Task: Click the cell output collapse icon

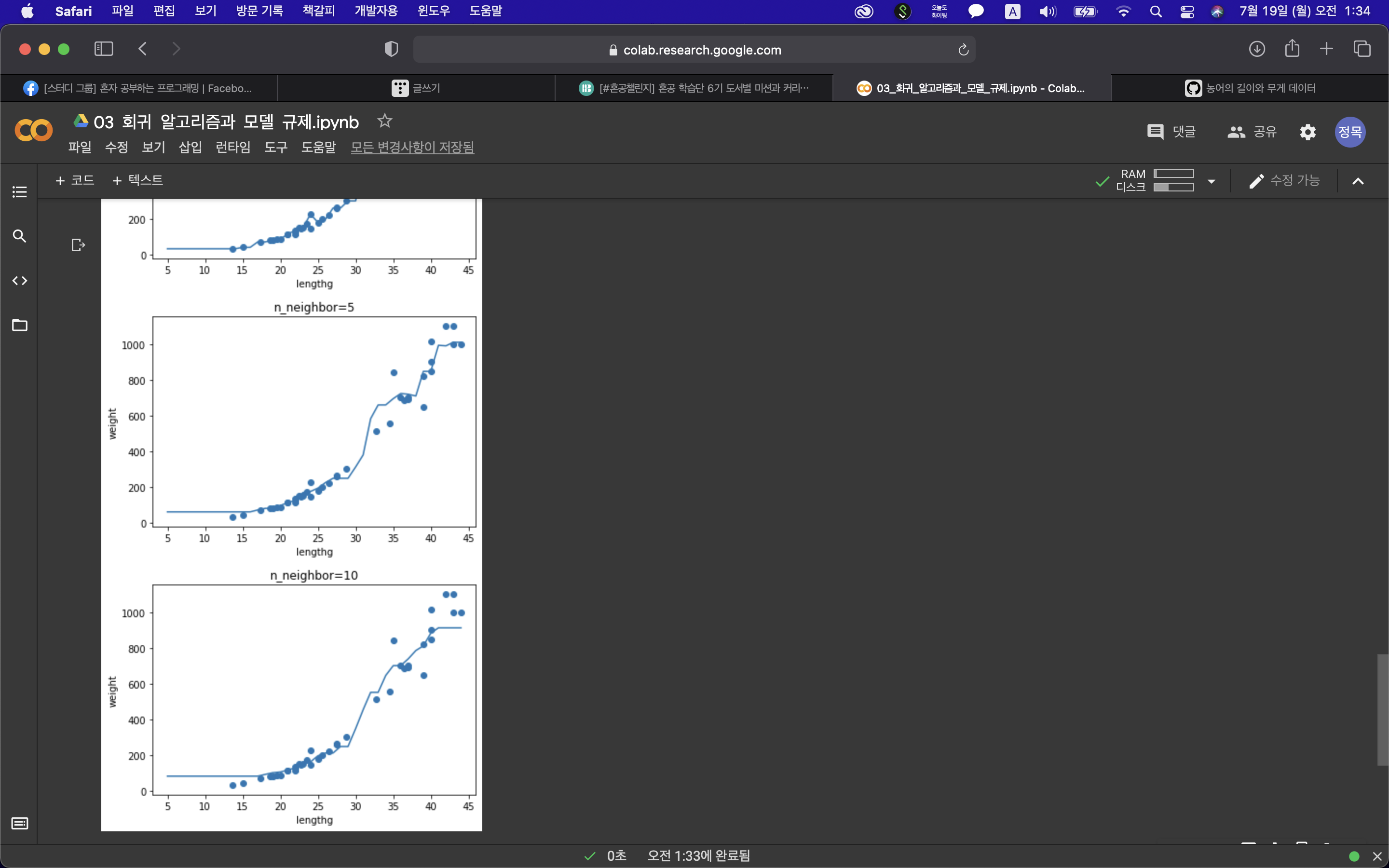Action: [78, 245]
